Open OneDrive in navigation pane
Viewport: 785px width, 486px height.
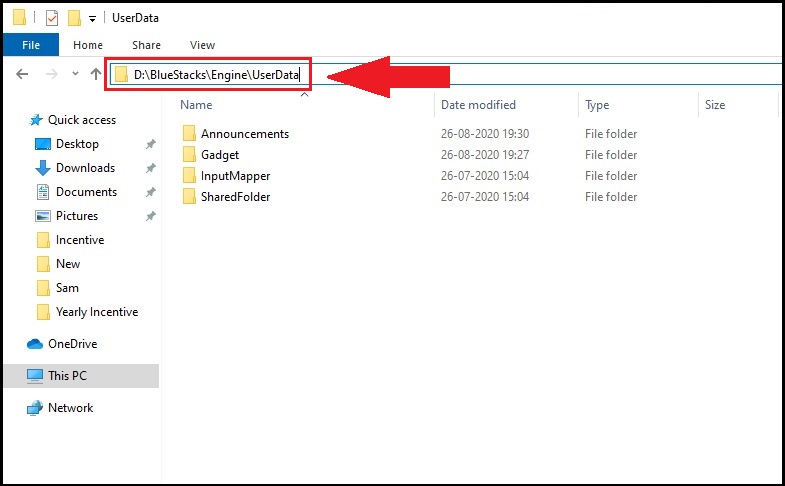coord(73,344)
